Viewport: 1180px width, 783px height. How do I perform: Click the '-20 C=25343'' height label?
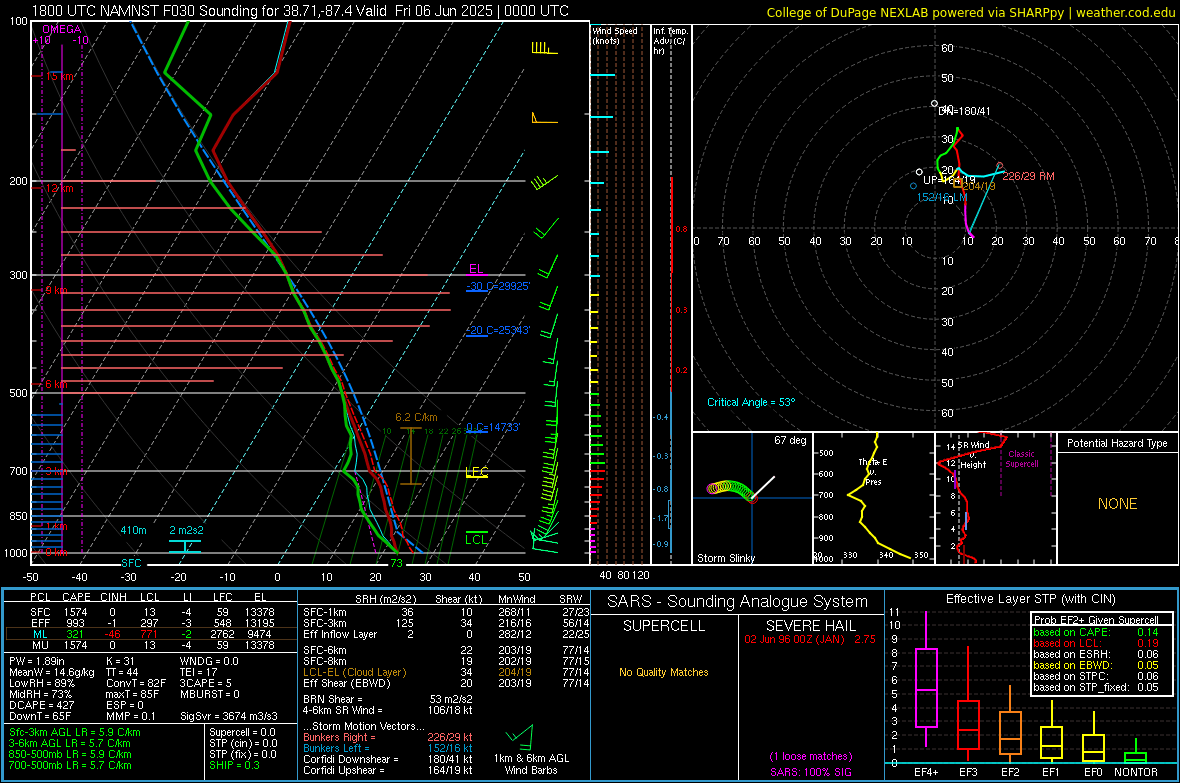[x=497, y=330]
